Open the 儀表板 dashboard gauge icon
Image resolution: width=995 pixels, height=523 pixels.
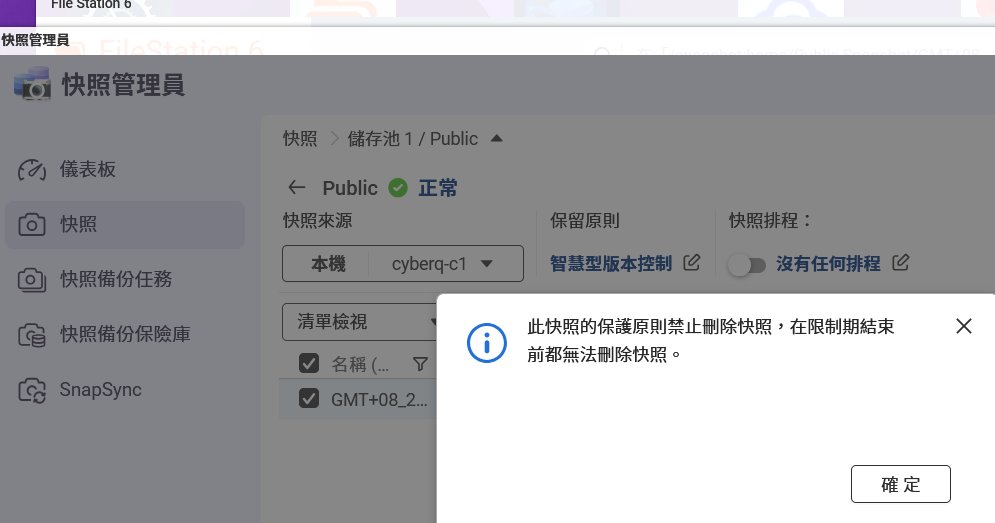point(33,170)
